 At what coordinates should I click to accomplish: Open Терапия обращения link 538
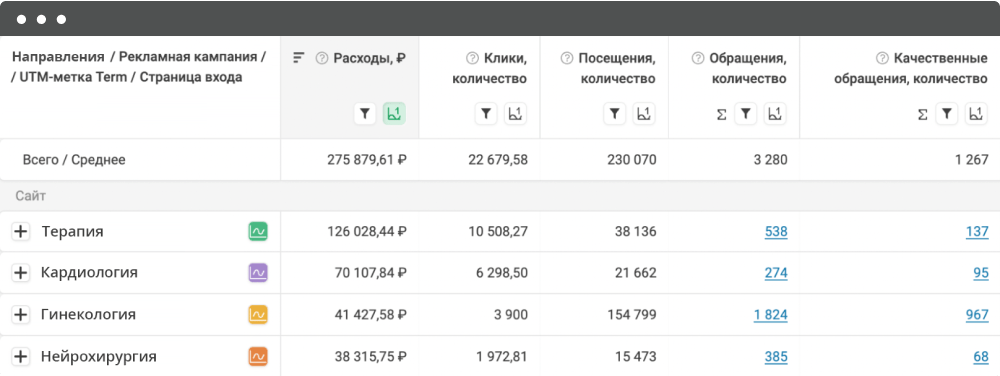(x=776, y=231)
